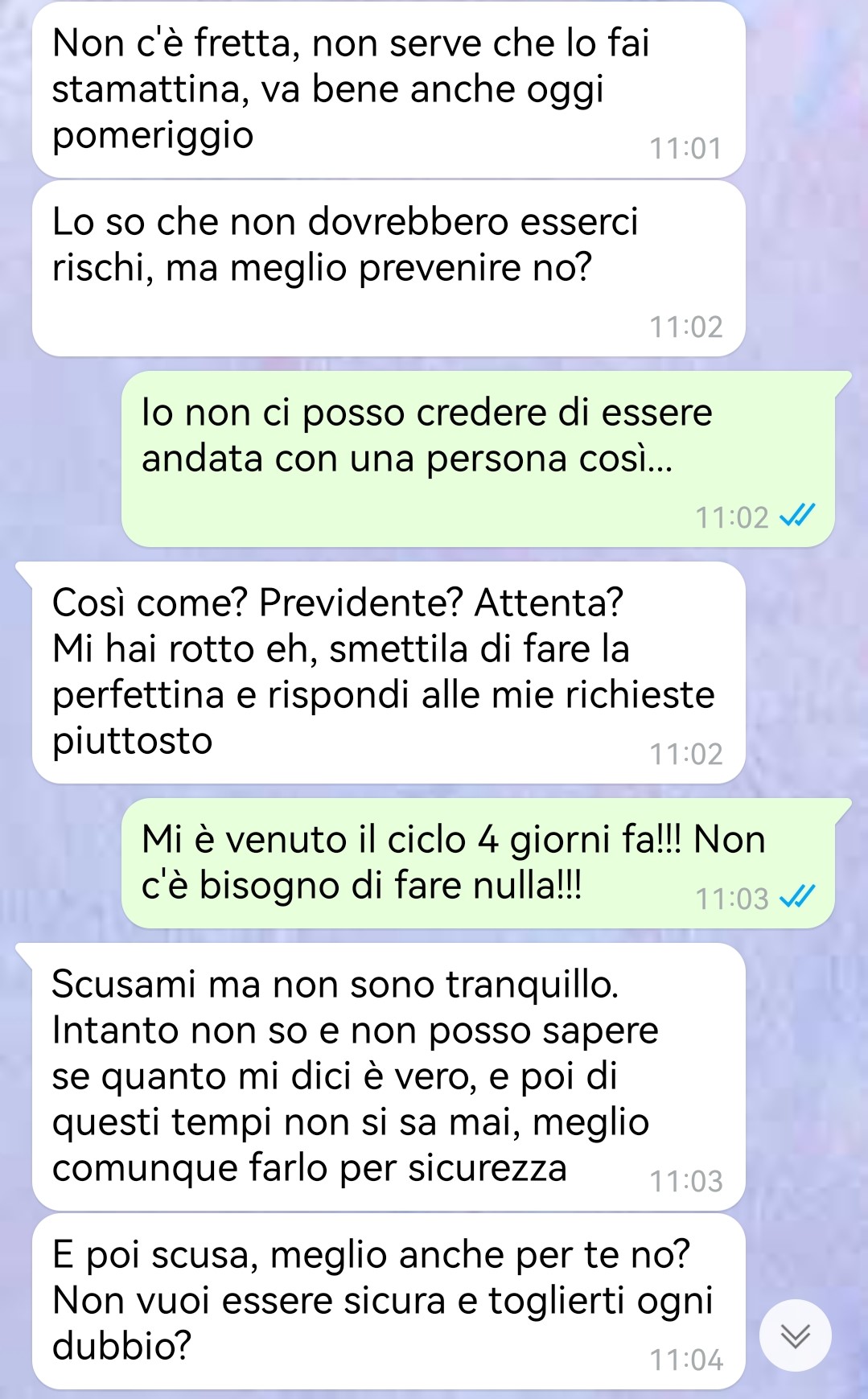Tap the scroll-to-bottom double chevron button
This screenshot has height=1399, width=868.
pyautogui.click(x=796, y=1336)
